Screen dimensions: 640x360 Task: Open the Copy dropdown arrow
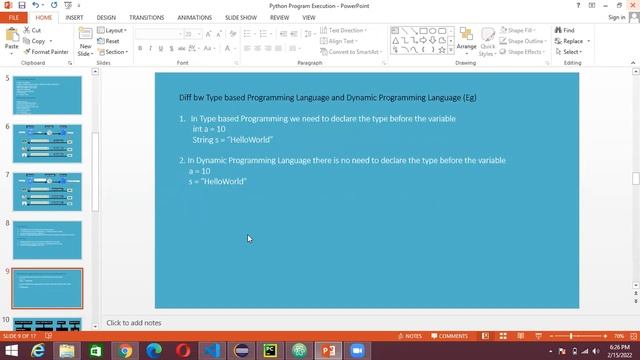coord(51,41)
